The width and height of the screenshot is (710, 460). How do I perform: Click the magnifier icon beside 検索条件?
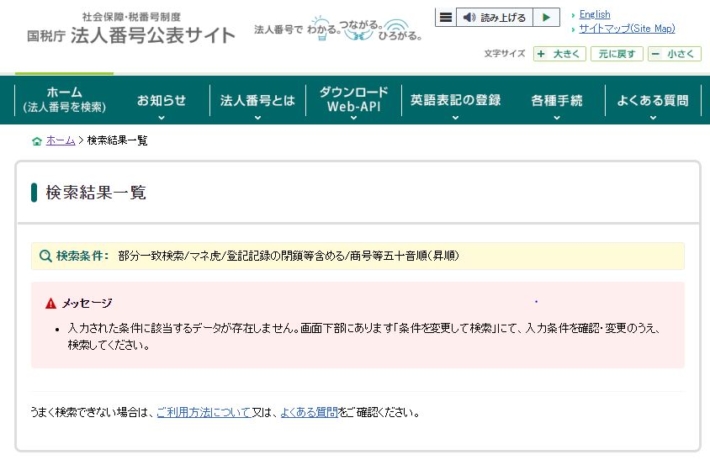pos(45,256)
